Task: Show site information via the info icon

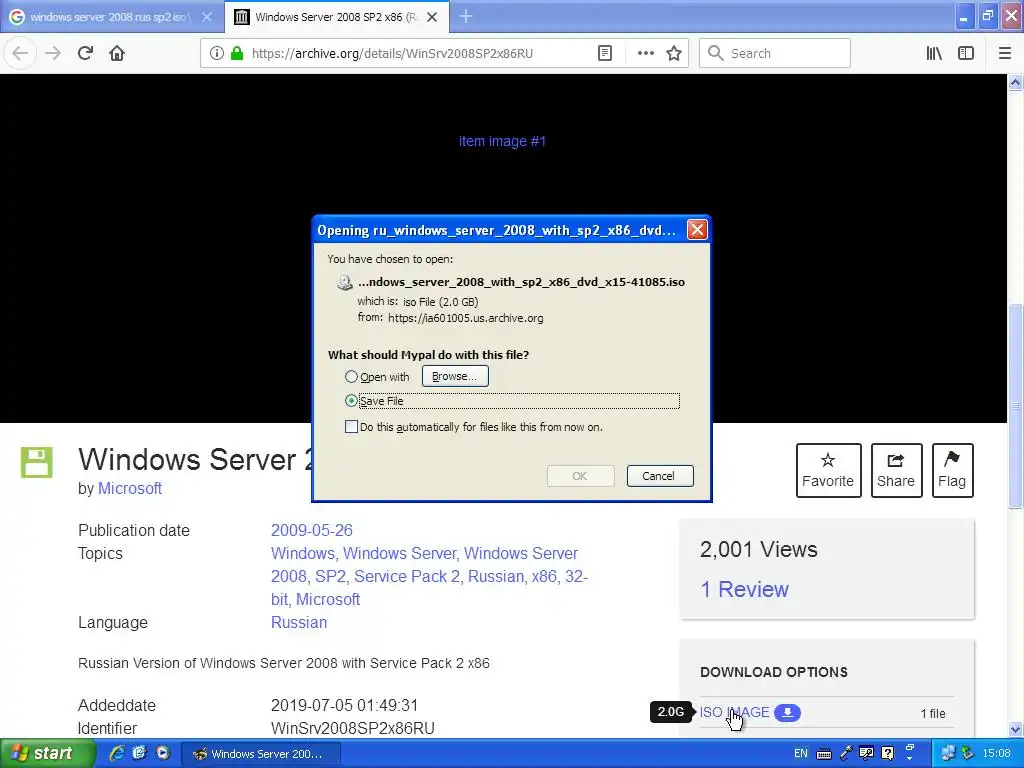Action: 216,53
